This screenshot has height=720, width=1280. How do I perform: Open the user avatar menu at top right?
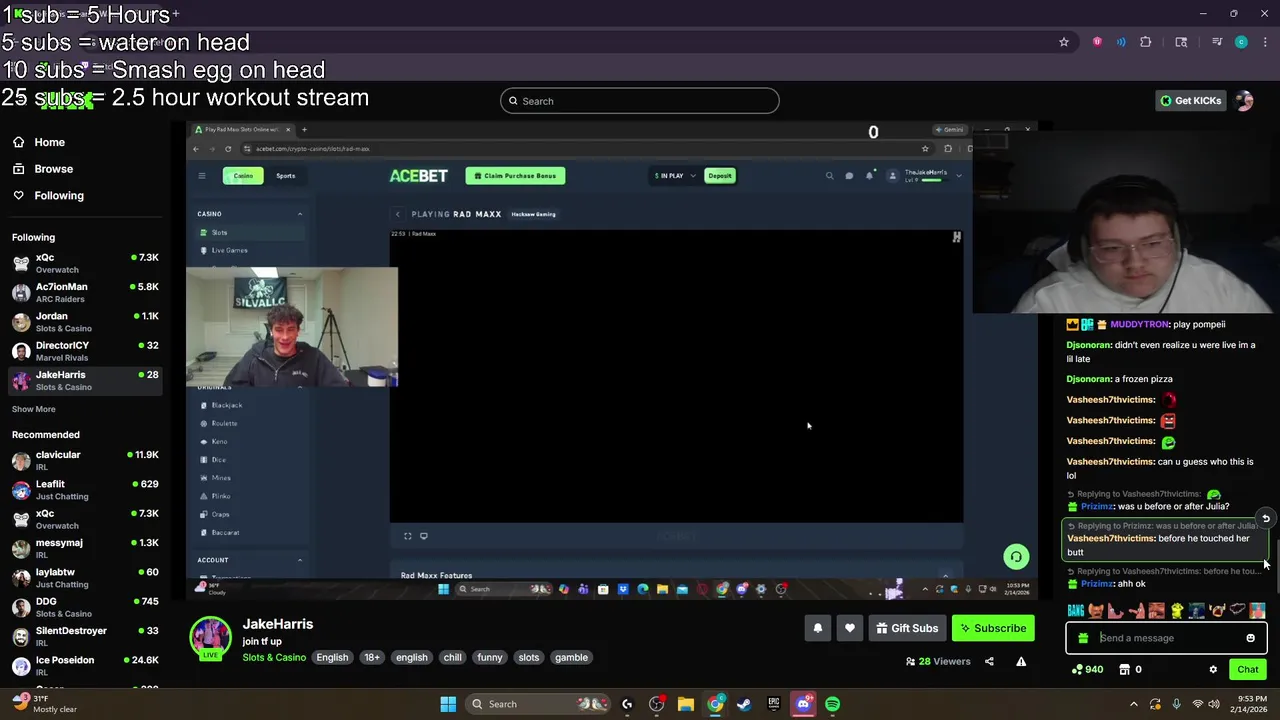click(1244, 101)
